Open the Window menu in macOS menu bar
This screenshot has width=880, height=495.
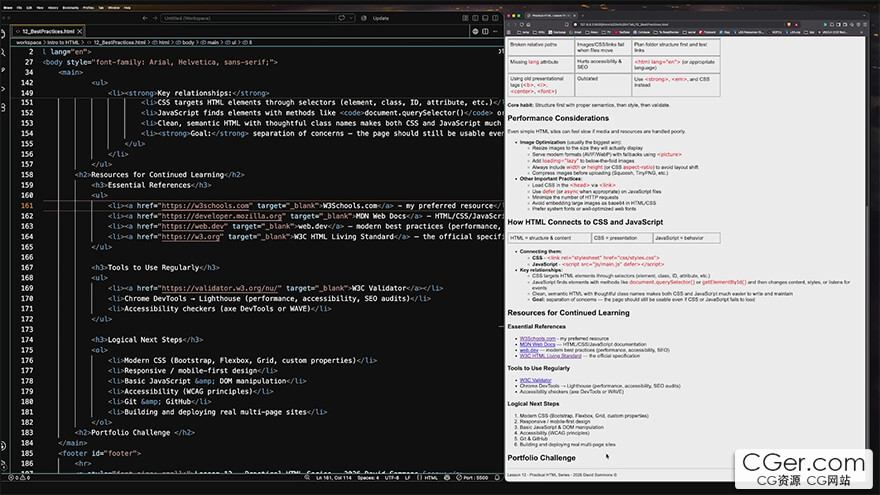click(113, 8)
